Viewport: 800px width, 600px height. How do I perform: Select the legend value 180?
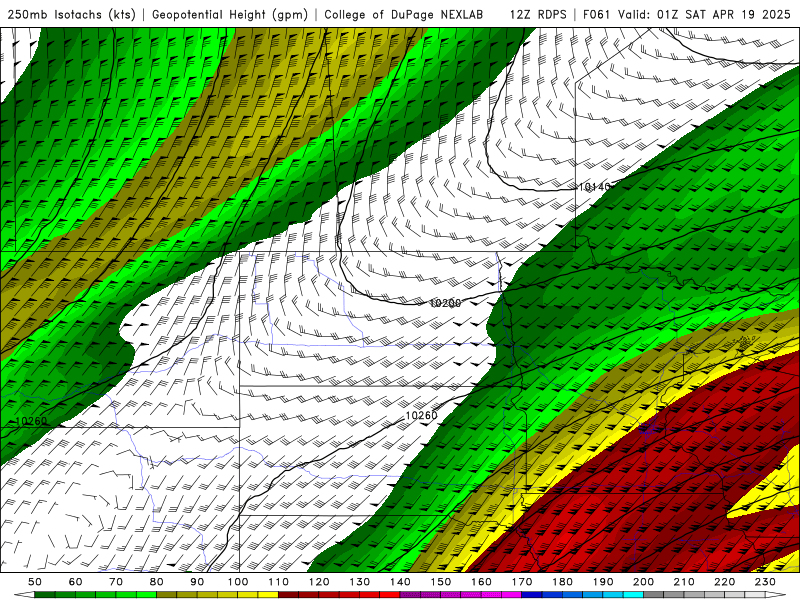point(562,582)
